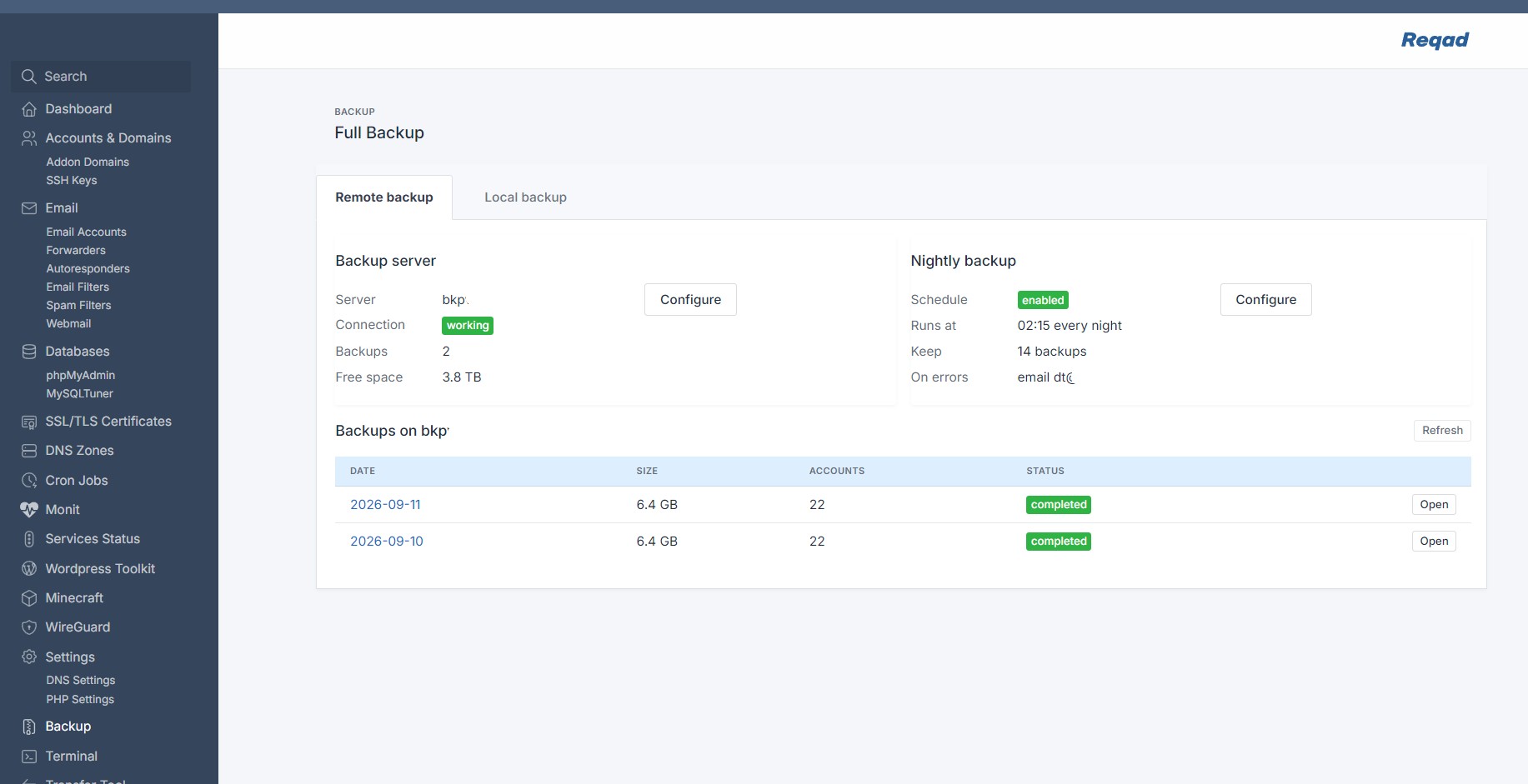Image resolution: width=1528 pixels, height=784 pixels.
Task: Open Wordpress Toolkit
Action: click(x=100, y=569)
